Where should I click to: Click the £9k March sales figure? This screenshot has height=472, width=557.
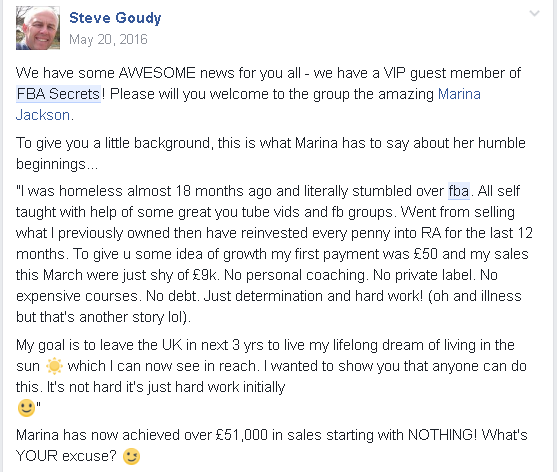(206, 275)
